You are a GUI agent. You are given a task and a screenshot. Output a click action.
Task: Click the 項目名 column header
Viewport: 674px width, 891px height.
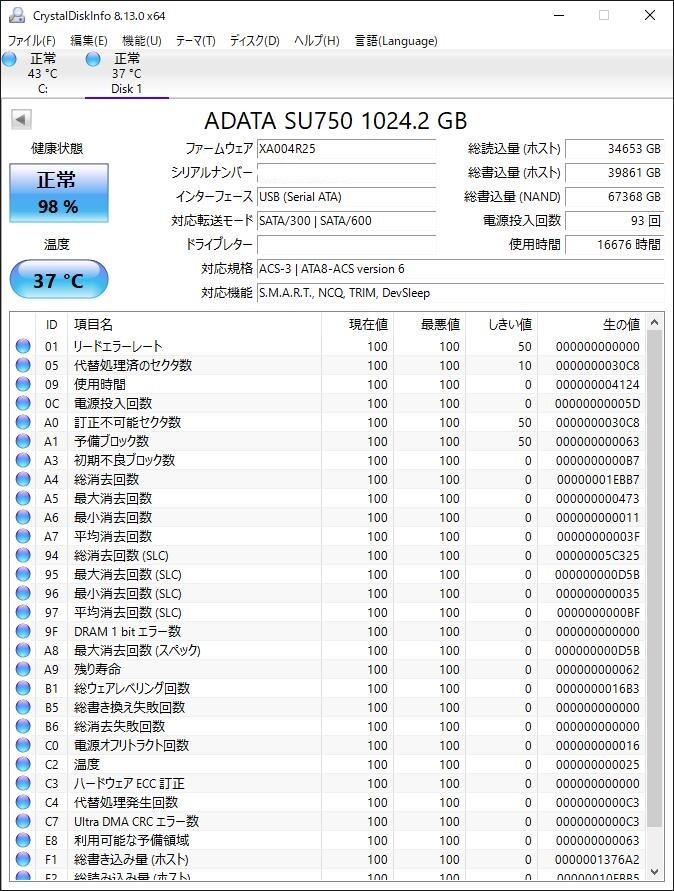click(x=194, y=324)
